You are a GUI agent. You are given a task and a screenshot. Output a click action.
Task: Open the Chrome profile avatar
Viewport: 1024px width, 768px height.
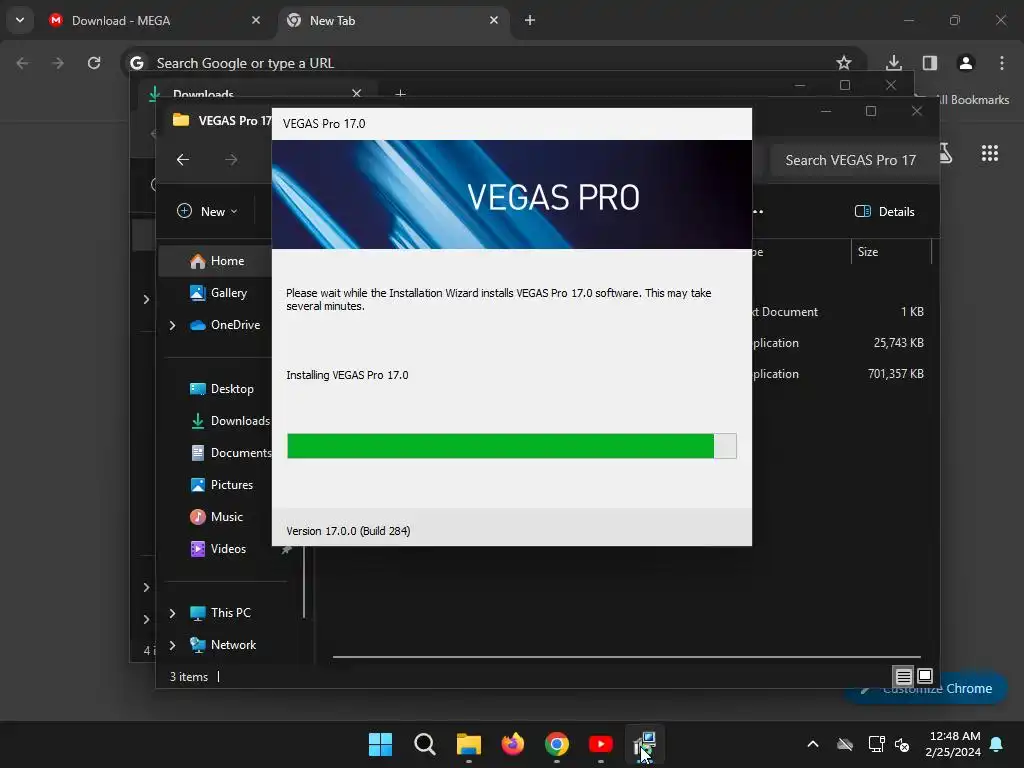[x=966, y=63]
